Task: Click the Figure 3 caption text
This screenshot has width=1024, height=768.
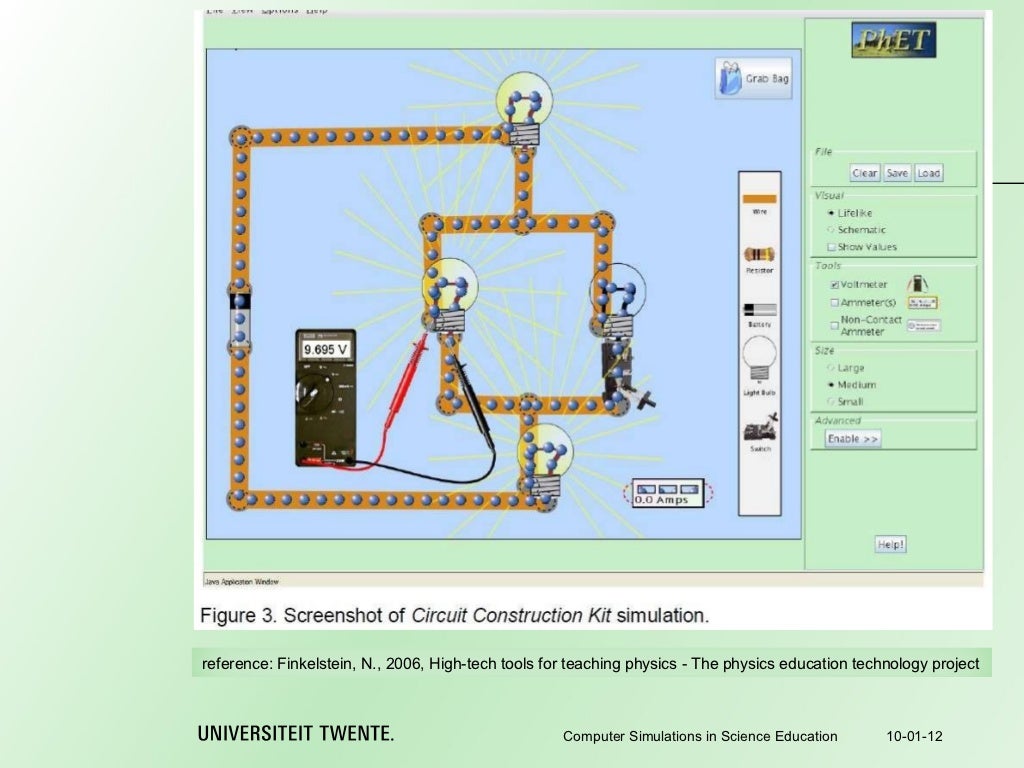Action: [x=455, y=615]
